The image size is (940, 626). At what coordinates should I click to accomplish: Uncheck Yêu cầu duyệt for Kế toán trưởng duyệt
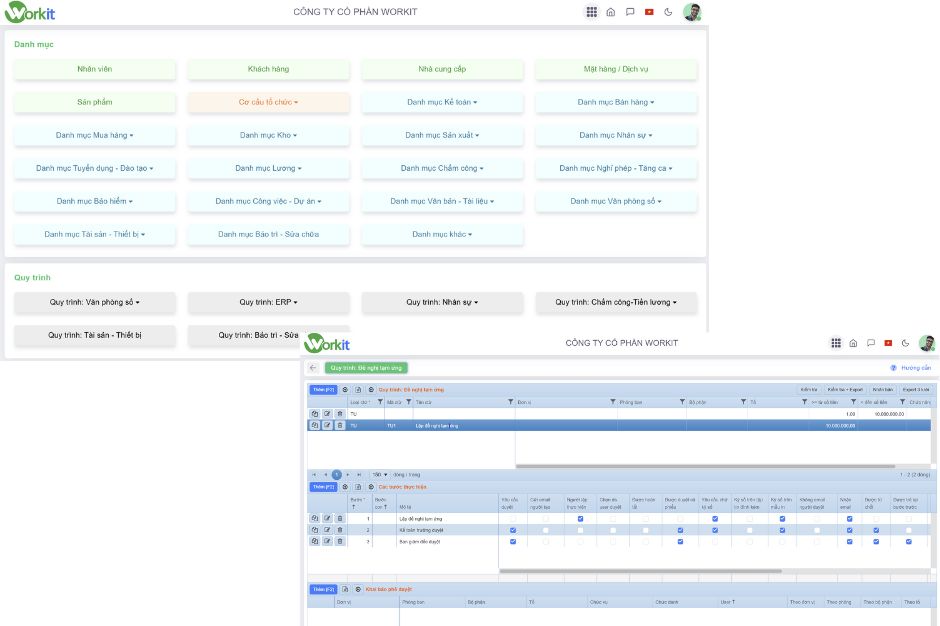tap(513, 530)
